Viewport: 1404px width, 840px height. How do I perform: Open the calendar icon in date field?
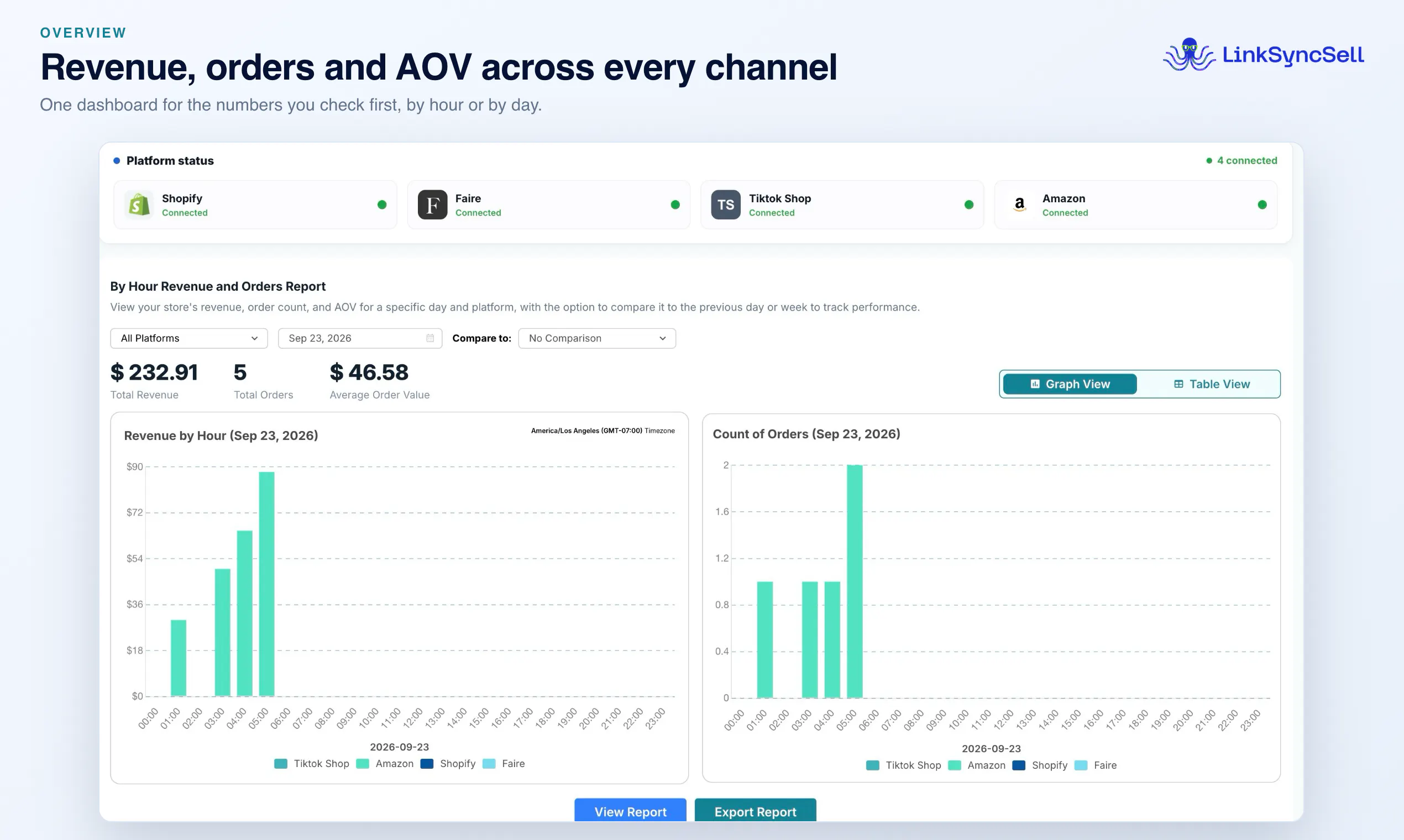click(x=430, y=338)
